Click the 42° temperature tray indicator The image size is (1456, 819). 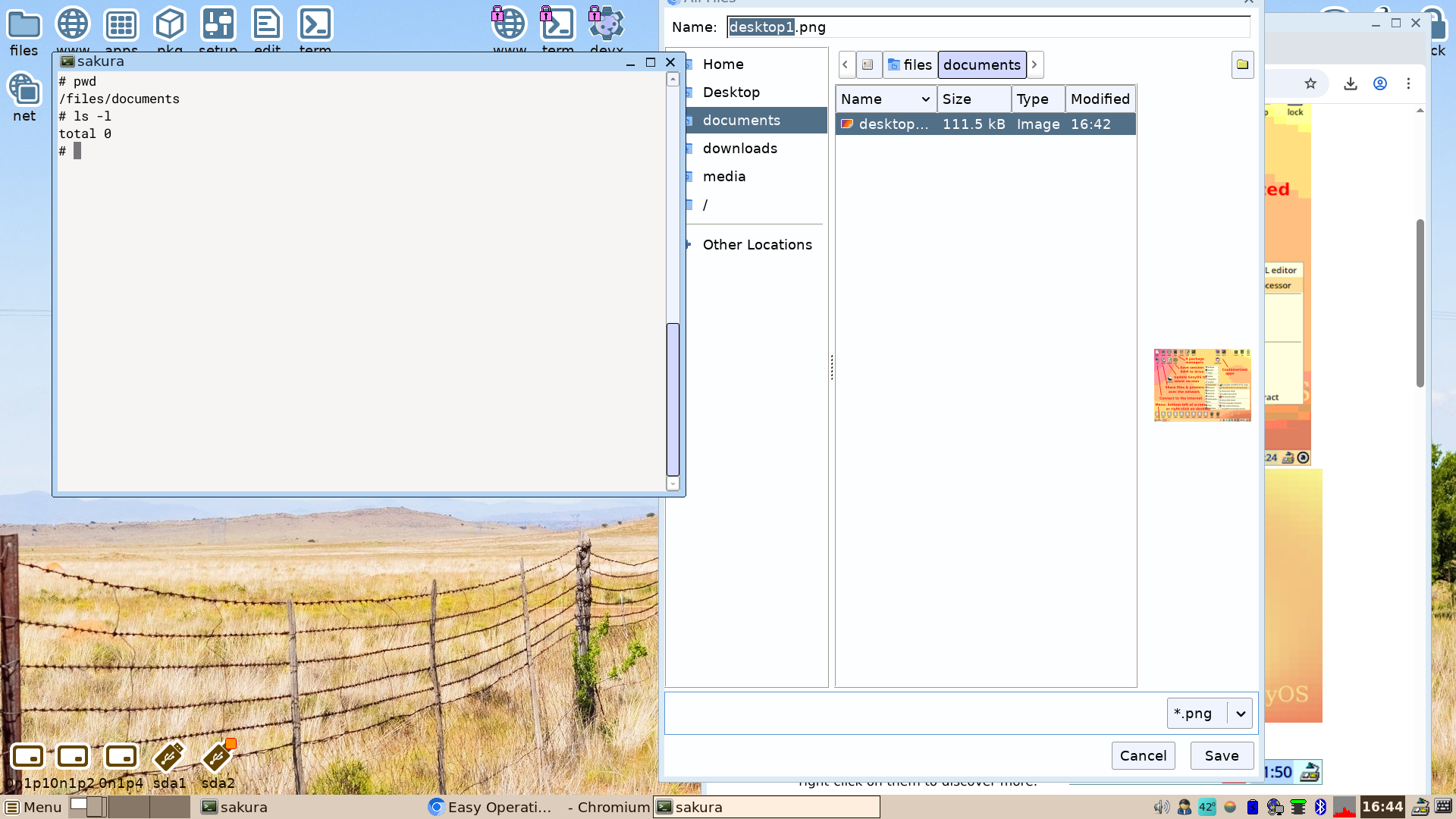pos(1207,807)
